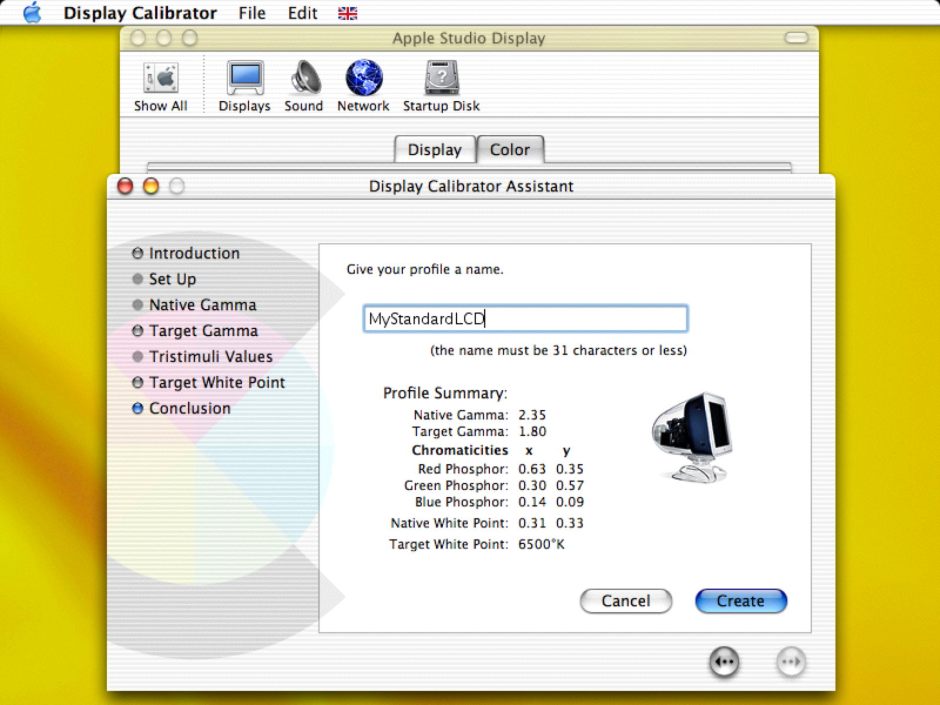Click the UK flag input menu
The height and width of the screenshot is (705, 940).
click(x=348, y=13)
